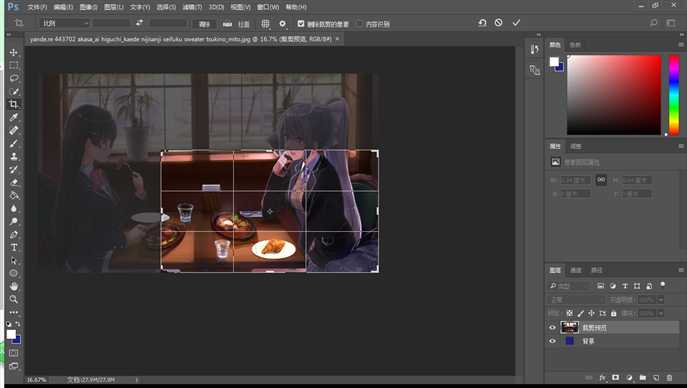The height and width of the screenshot is (388, 687).
Task: Delete the selected layer with trash icon
Action: coord(669,377)
